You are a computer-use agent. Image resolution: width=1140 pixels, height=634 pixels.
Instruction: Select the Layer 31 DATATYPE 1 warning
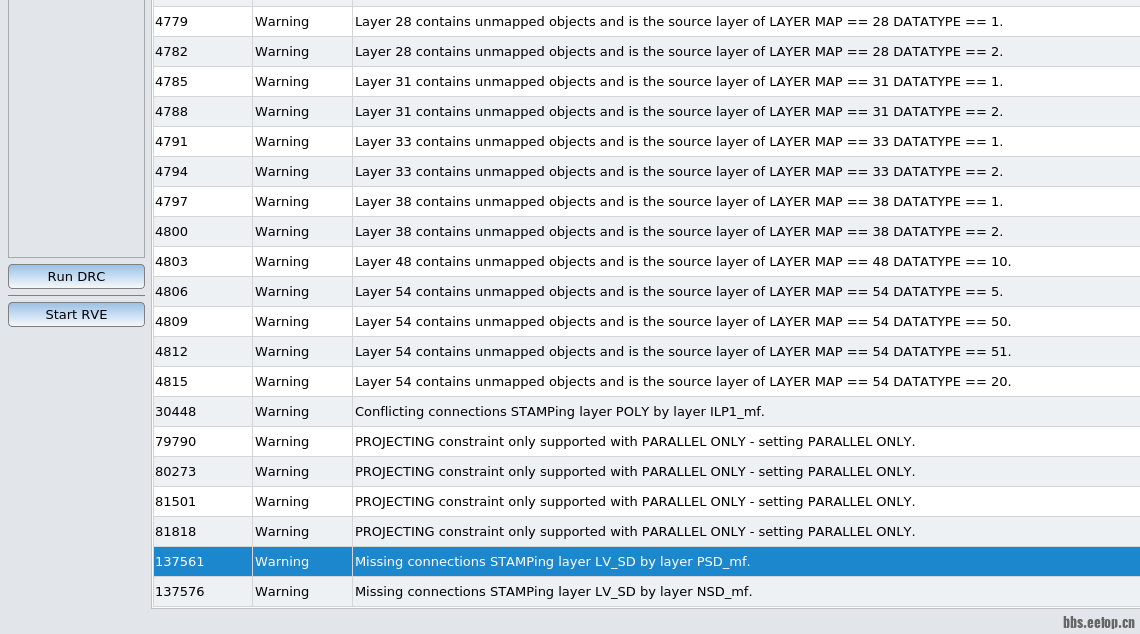(678, 82)
